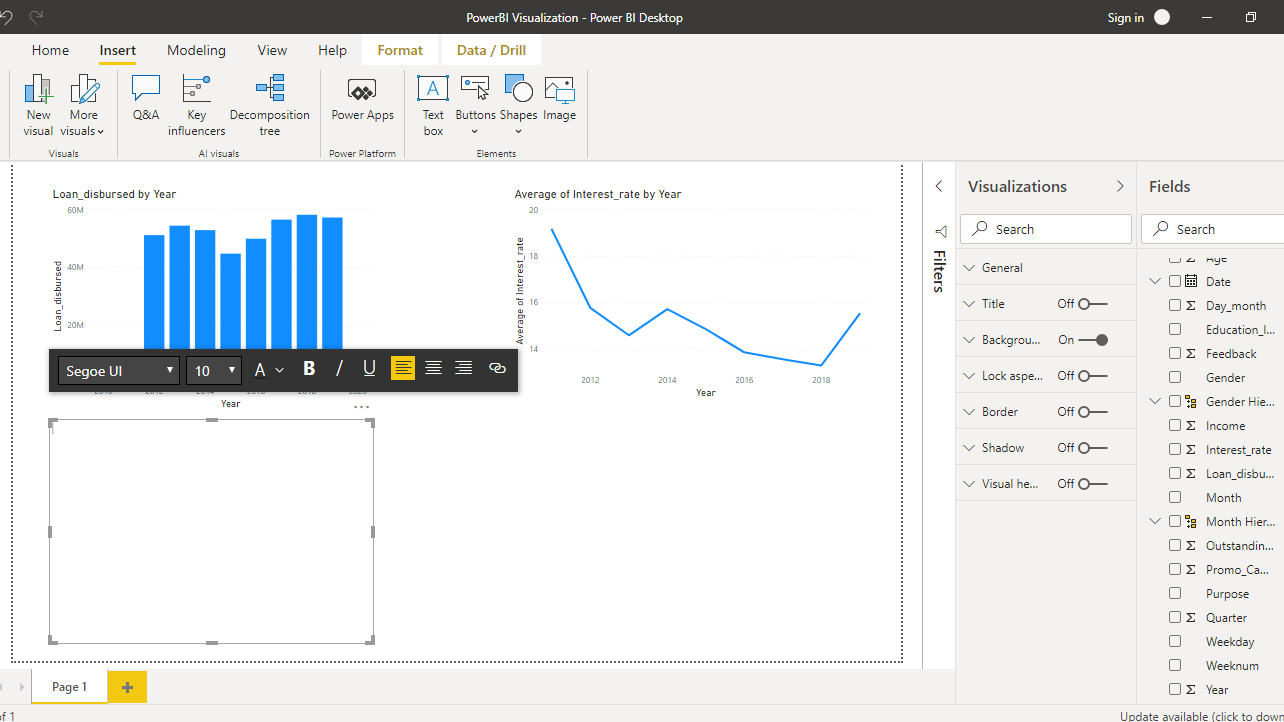Toggle the Border switch
Viewport: 1284px width, 722px height.
(x=1092, y=412)
